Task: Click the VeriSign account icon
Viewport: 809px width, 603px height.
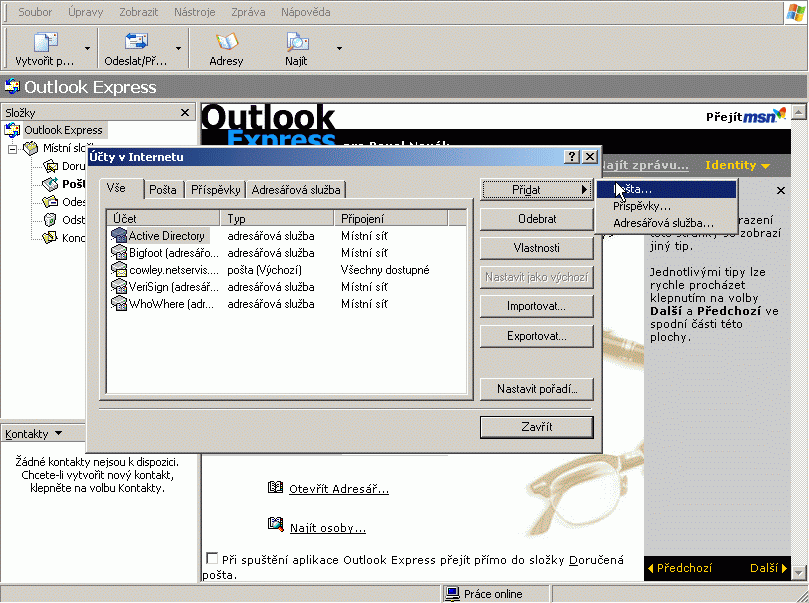Action: click(119, 287)
